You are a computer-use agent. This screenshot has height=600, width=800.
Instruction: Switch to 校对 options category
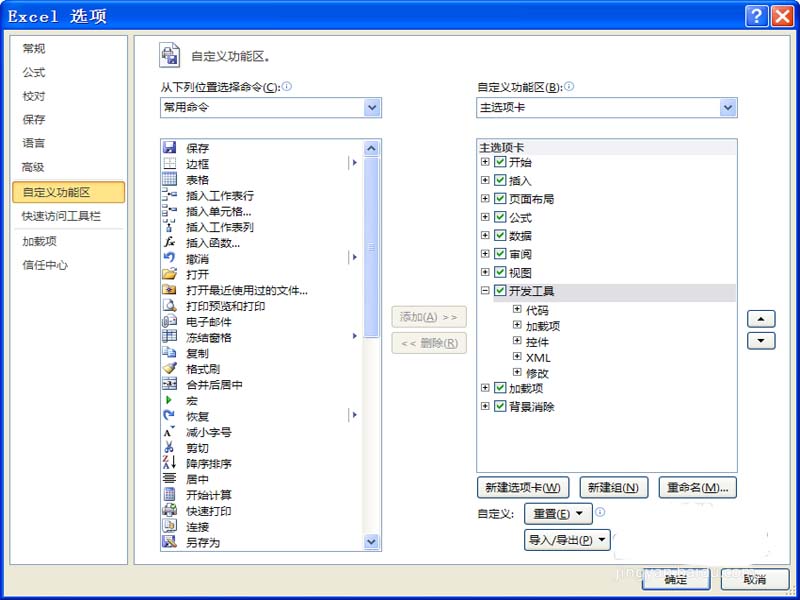[x=34, y=96]
